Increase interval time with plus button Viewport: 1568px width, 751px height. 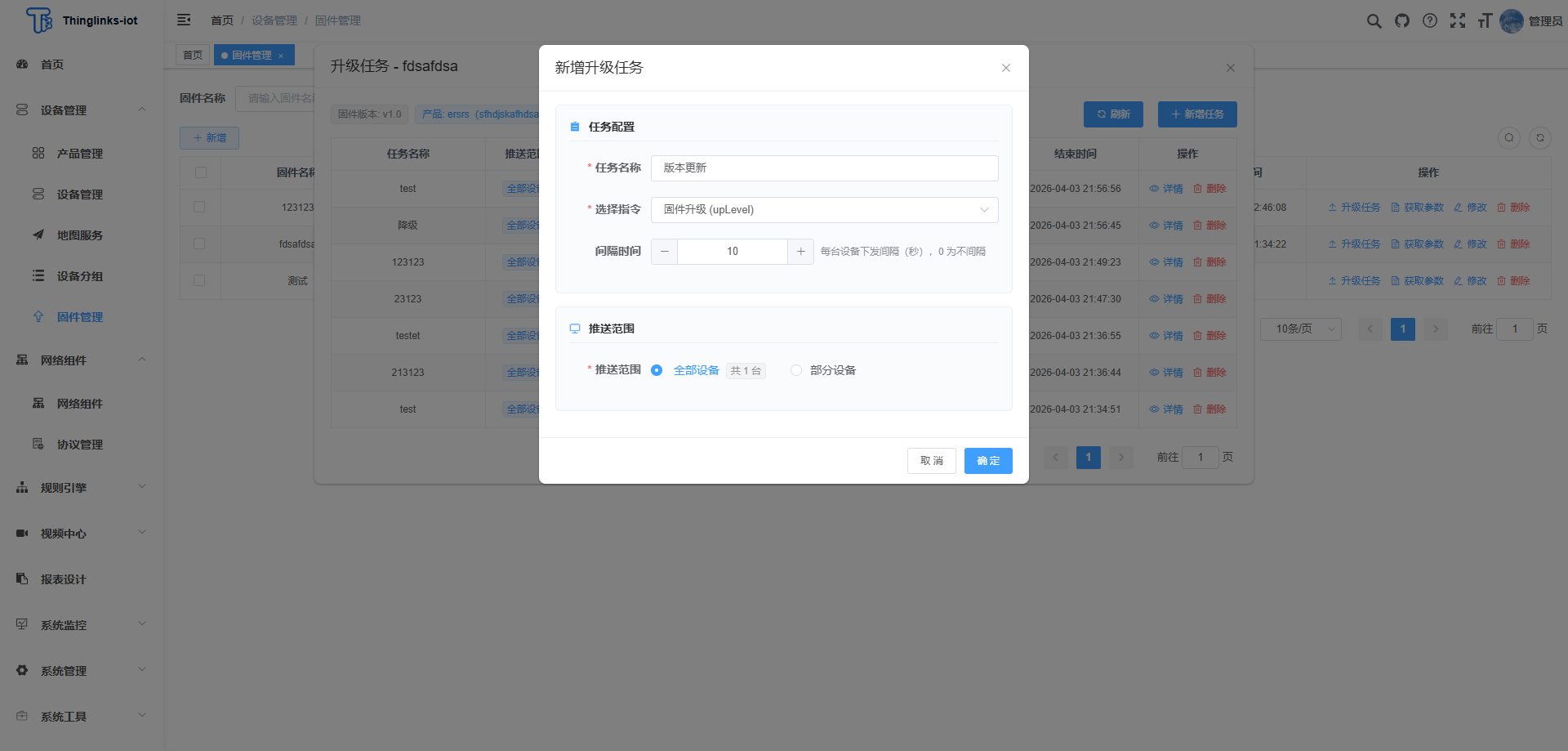click(x=800, y=252)
